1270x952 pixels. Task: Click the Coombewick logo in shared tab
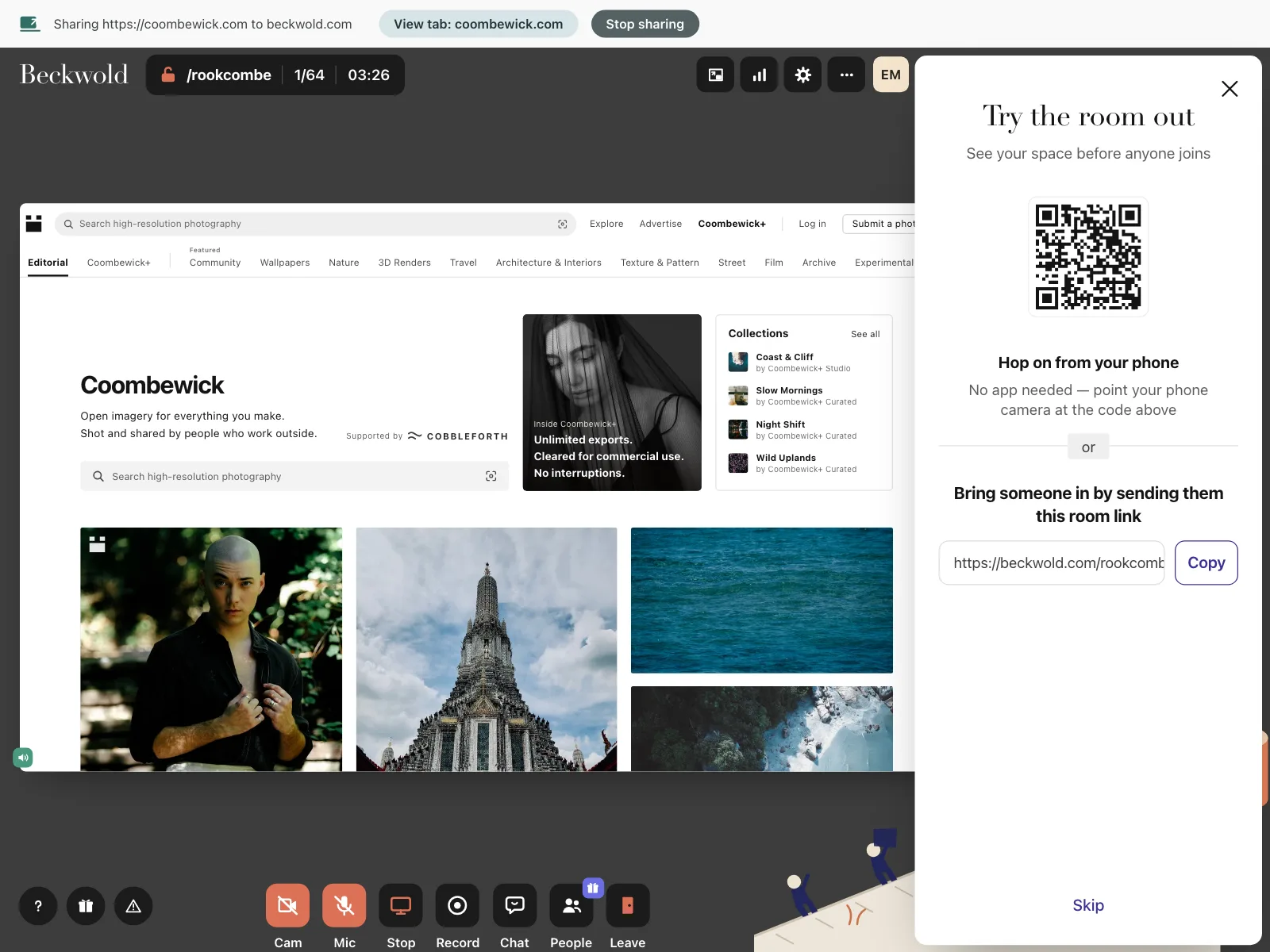click(x=33, y=224)
